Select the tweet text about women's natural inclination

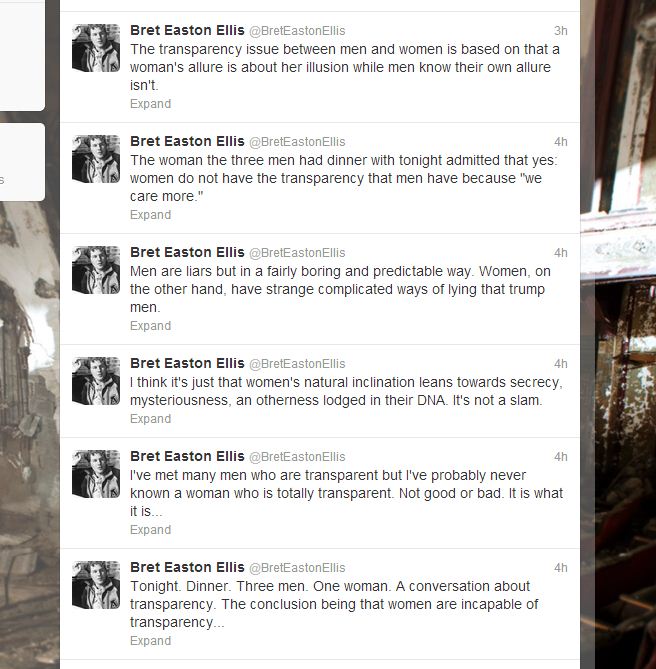[346, 391]
